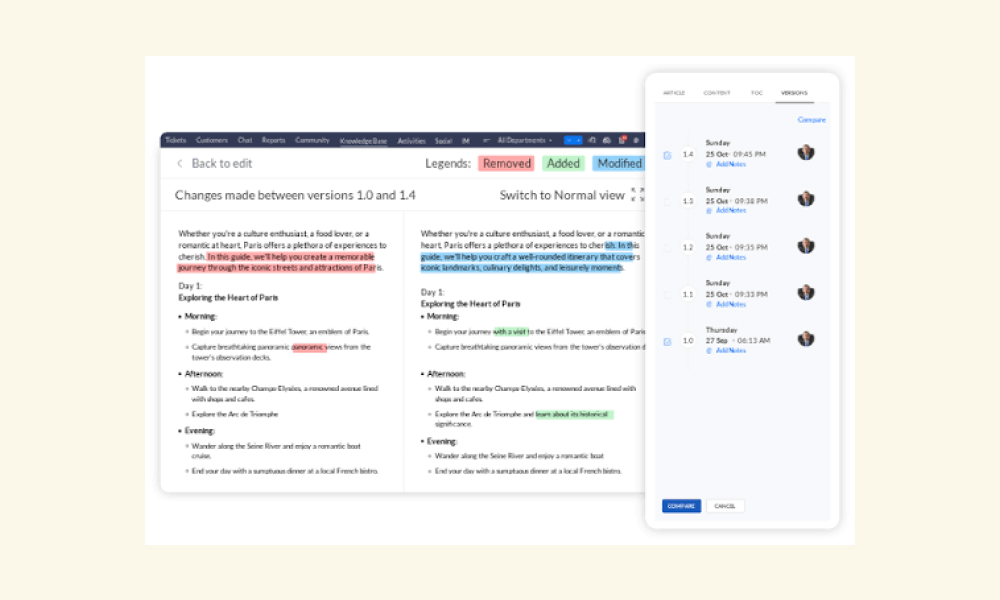Screen dimensions: 1000x600
Task: Click Add Notes for version 1.1
Action: pyautogui.click(x=730, y=305)
